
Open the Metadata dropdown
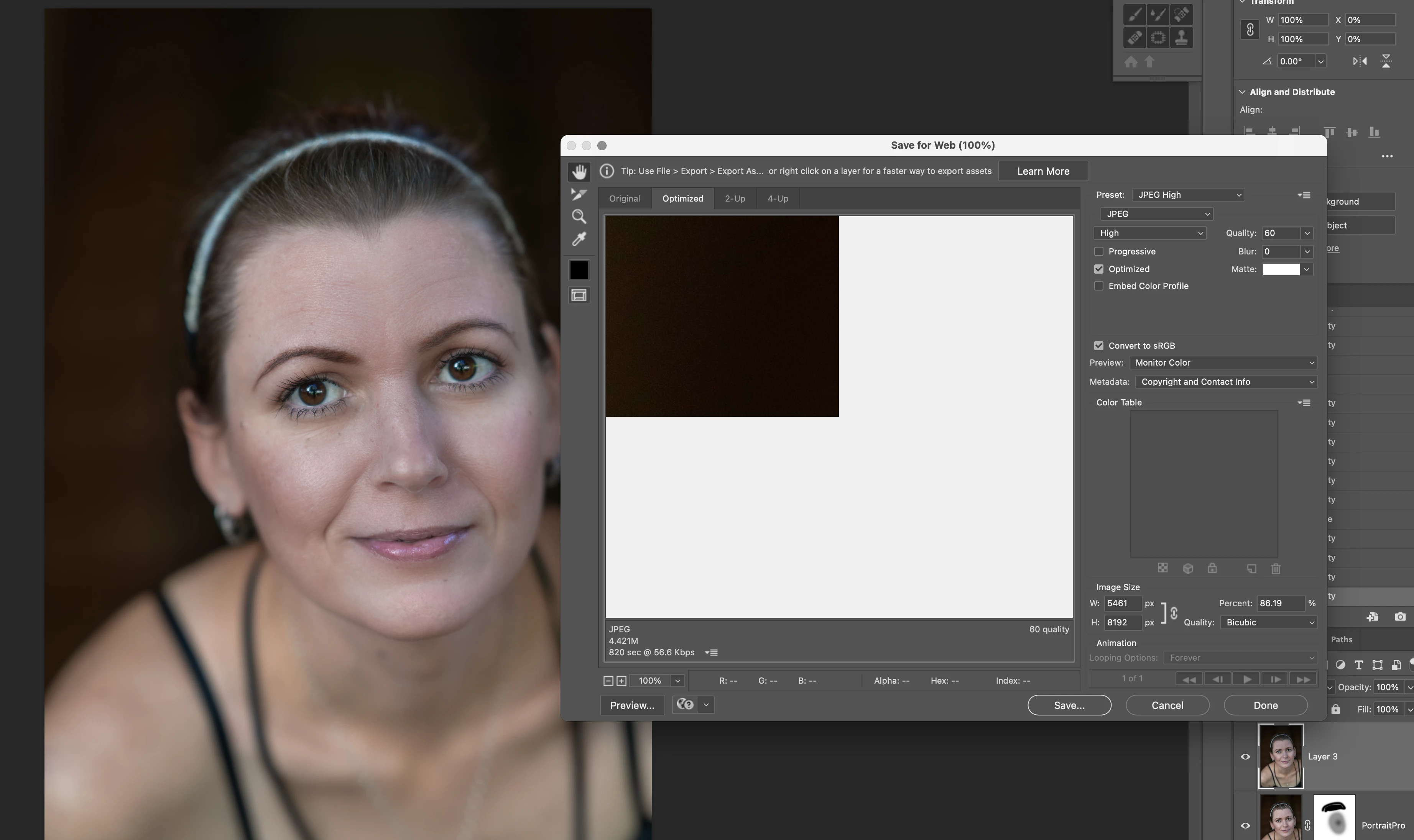[x=1226, y=382]
